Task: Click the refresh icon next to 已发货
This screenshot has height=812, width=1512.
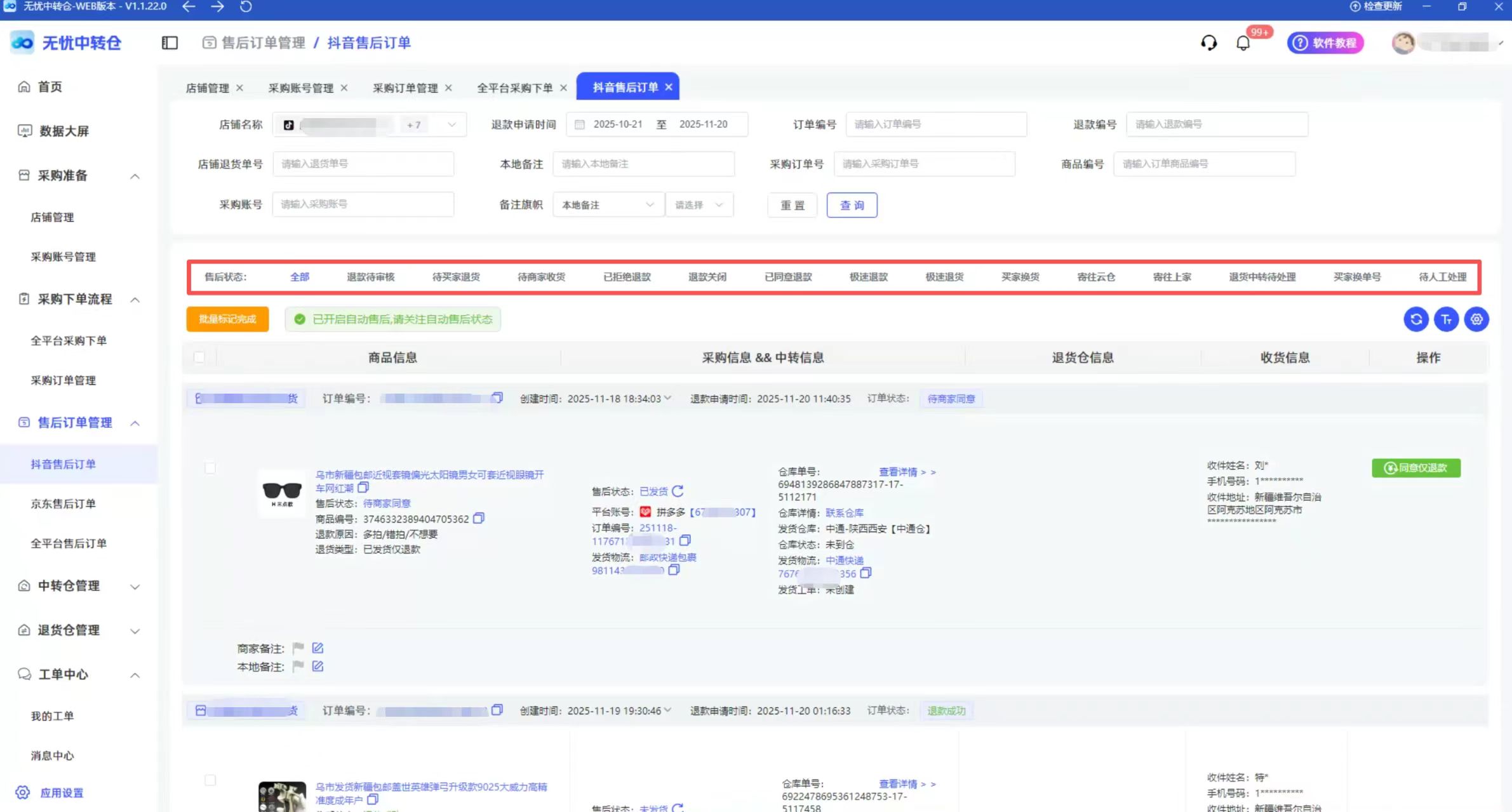Action: pyautogui.click(x=678, y=491)
